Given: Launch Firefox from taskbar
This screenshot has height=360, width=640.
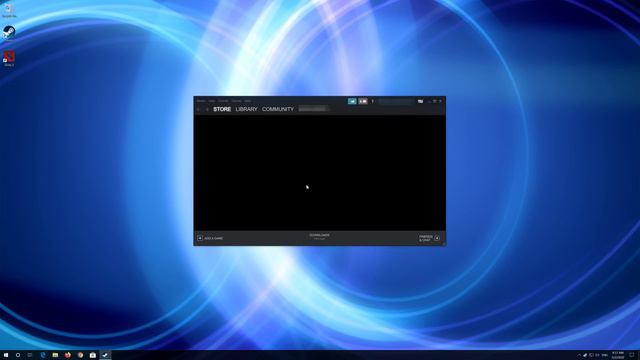Looking at the screenshot, I should 68,355.
